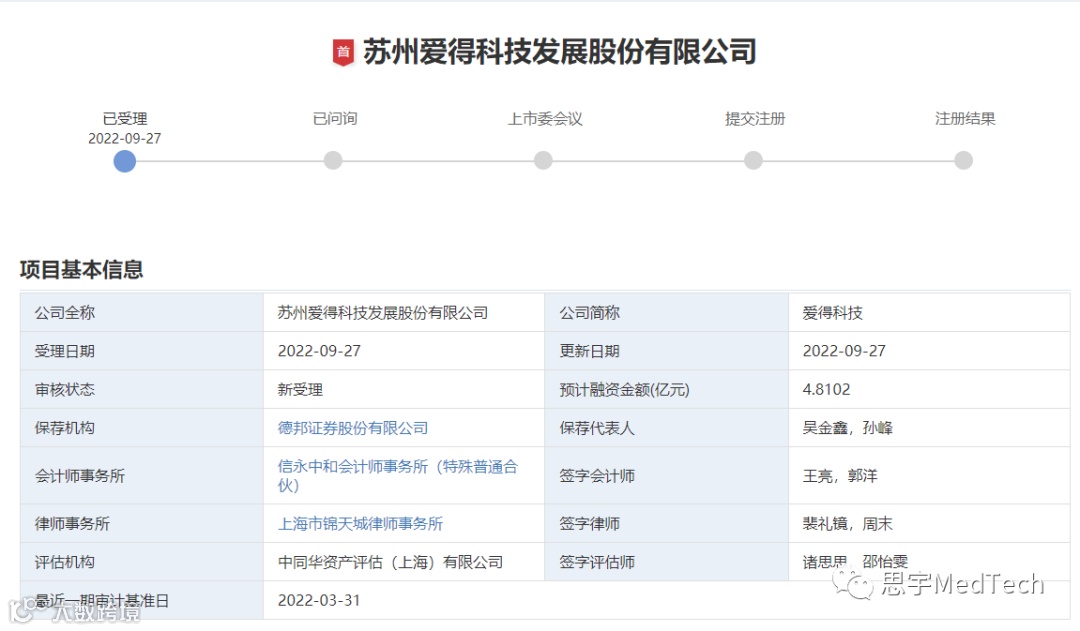
Task: Click the 评估机构 label cell
Action: 142,562
